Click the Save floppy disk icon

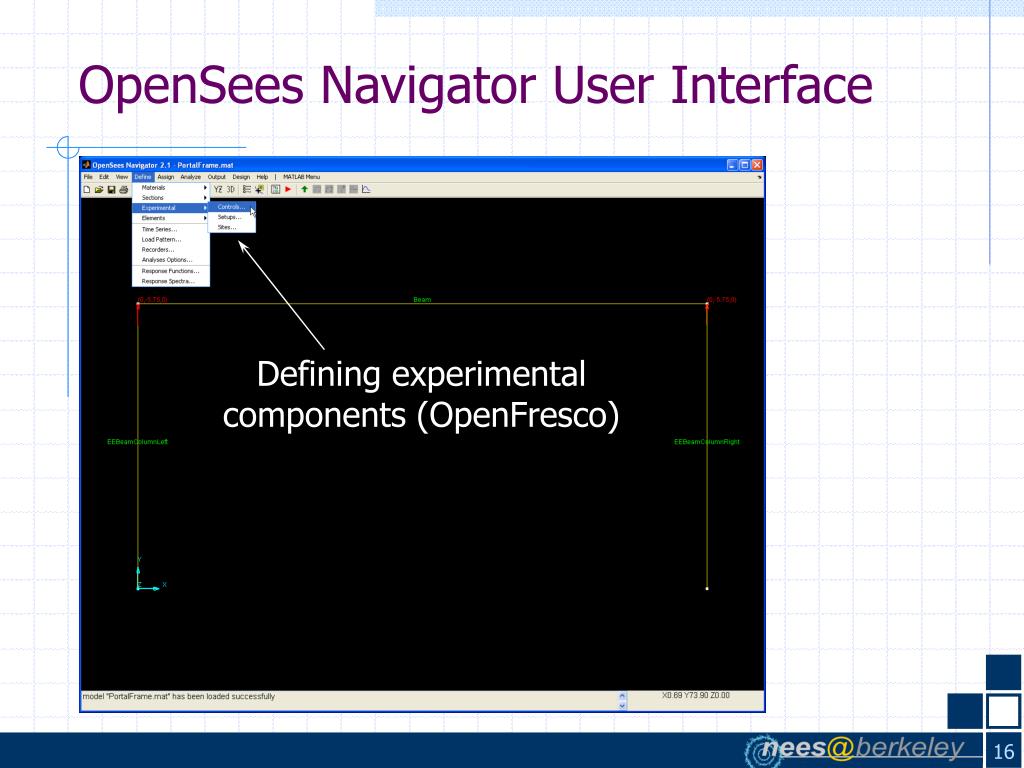(x=111, y=189)
